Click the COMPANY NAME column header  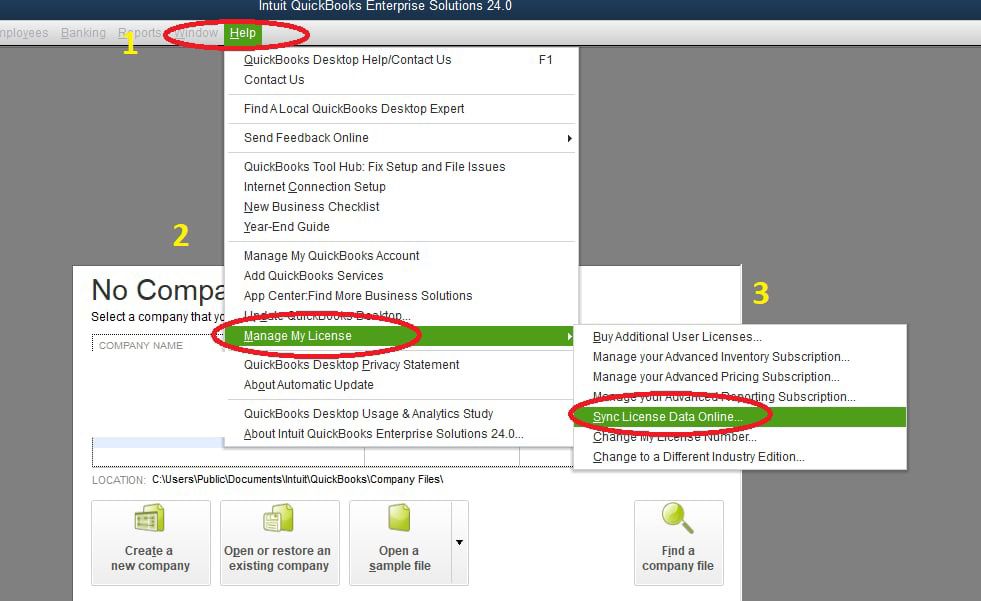click(x=141, y=346)
